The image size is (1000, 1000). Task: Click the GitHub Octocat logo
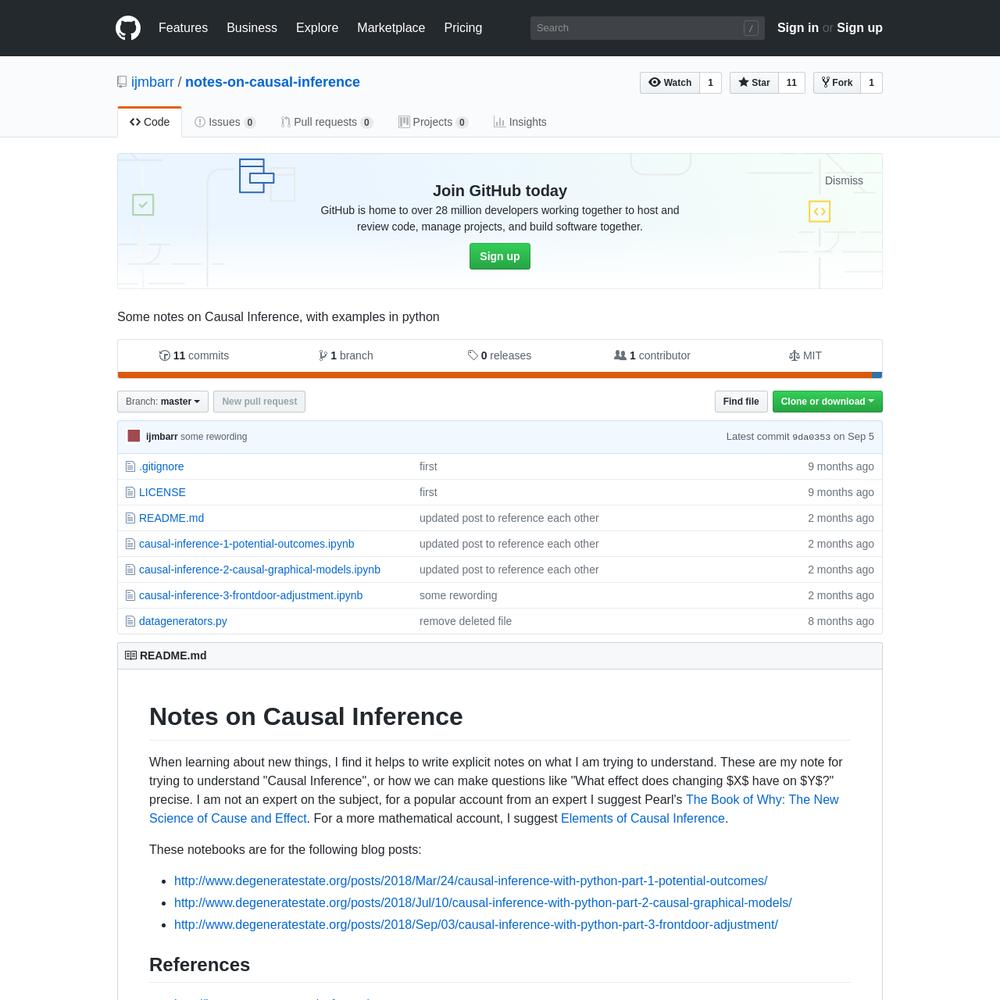(128, 28)
